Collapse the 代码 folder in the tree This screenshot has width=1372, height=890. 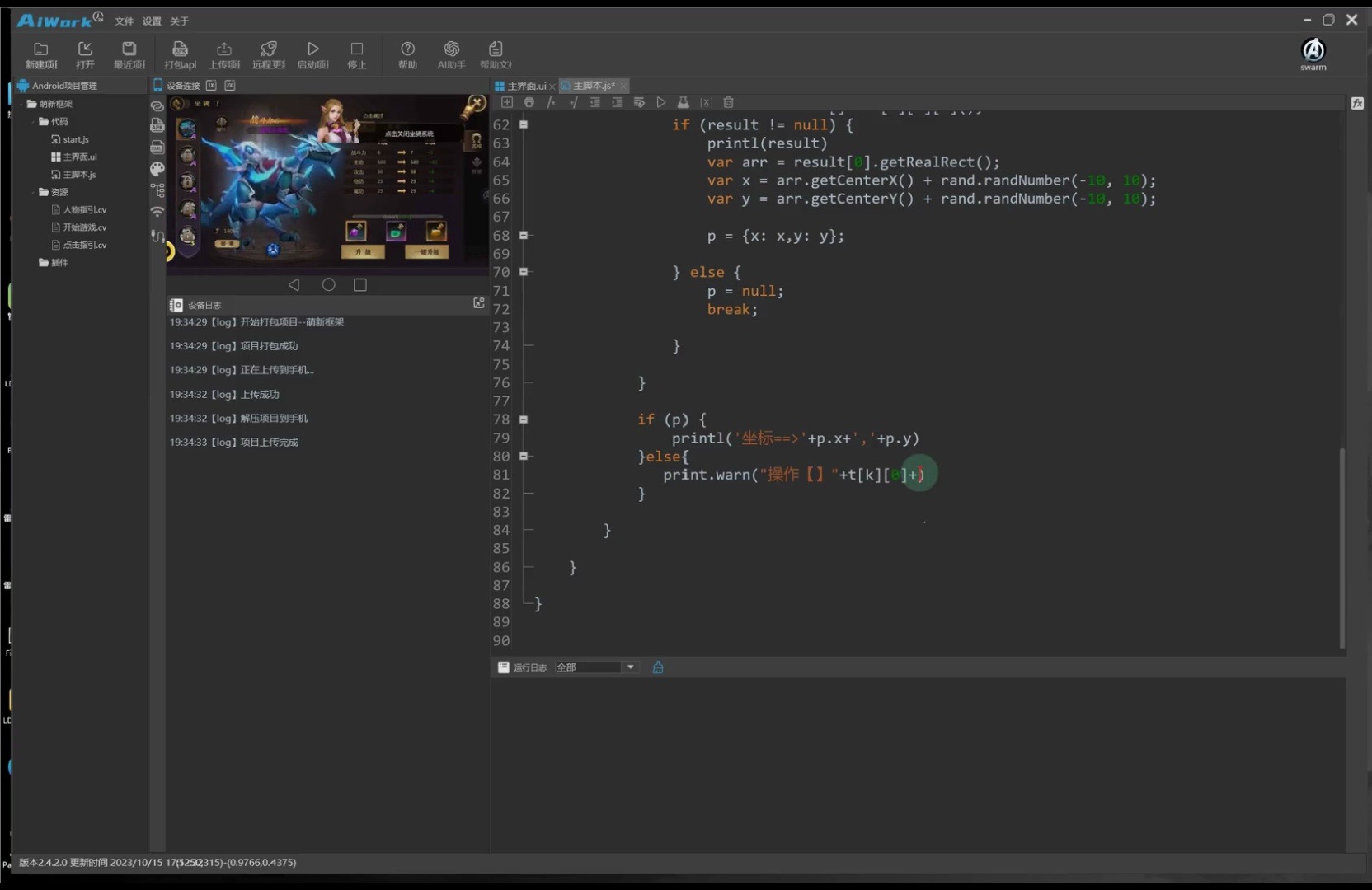click(x=34, y=121)
